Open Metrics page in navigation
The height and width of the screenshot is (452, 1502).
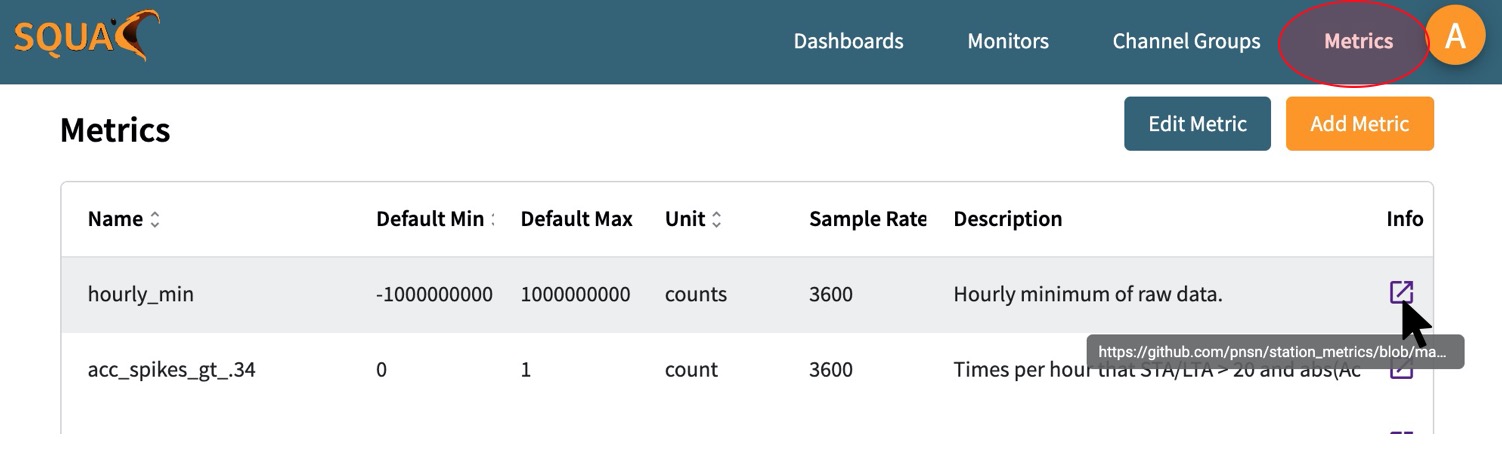[1358, 41]
